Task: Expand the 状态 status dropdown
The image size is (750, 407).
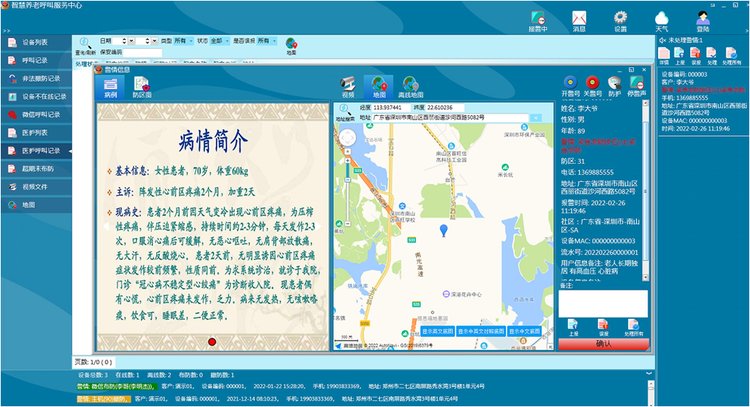Action: point(226,41)
